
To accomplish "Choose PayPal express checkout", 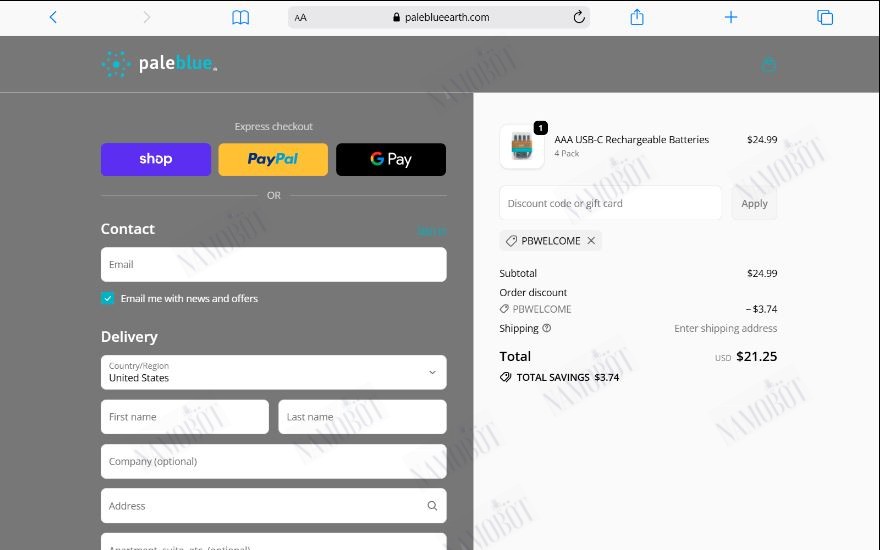I will (x=273, y=159).
